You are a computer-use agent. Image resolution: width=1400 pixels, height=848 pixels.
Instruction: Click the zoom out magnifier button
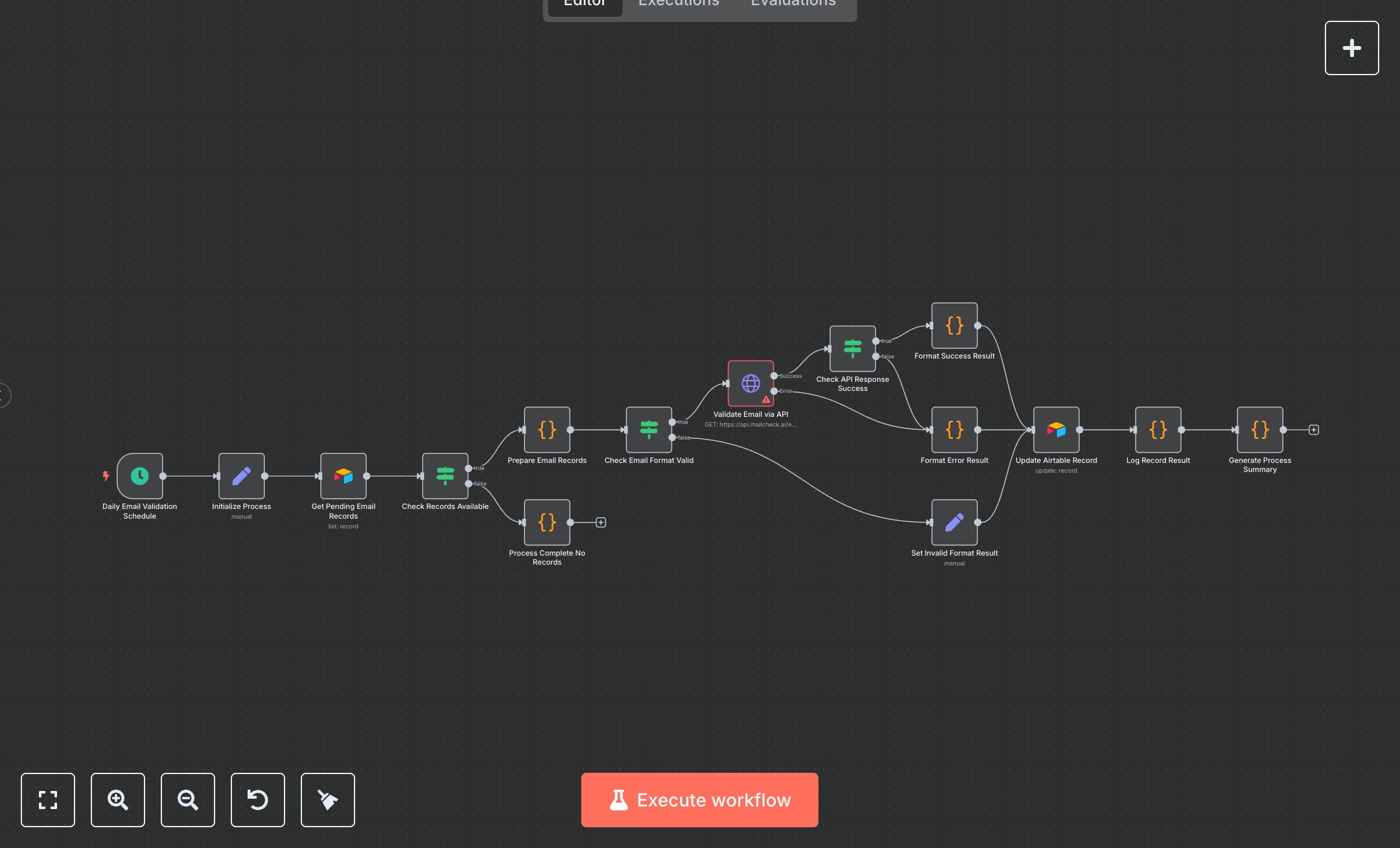tap(188, 799)
